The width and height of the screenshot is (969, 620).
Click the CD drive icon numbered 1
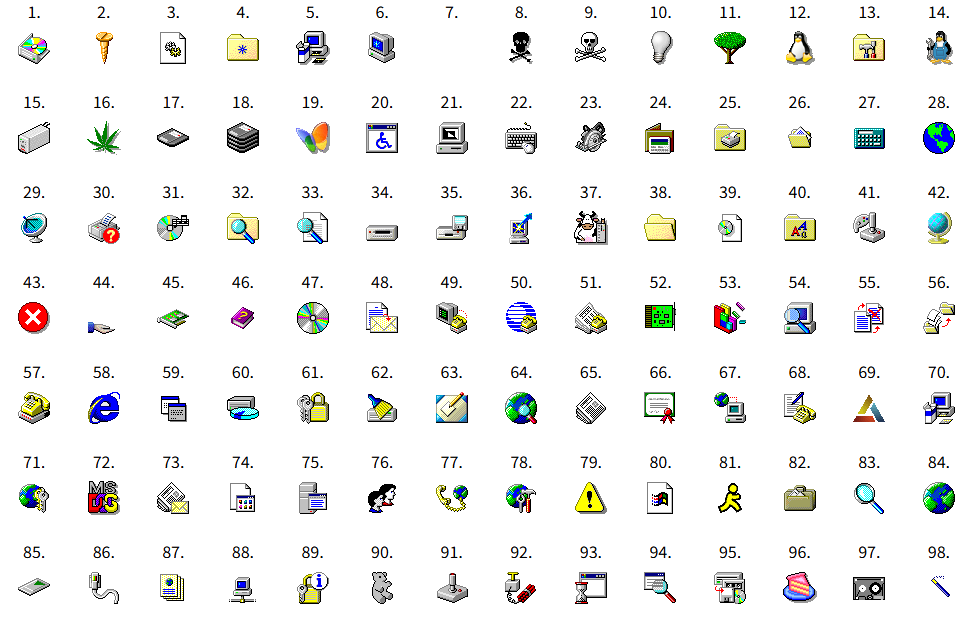34,48
